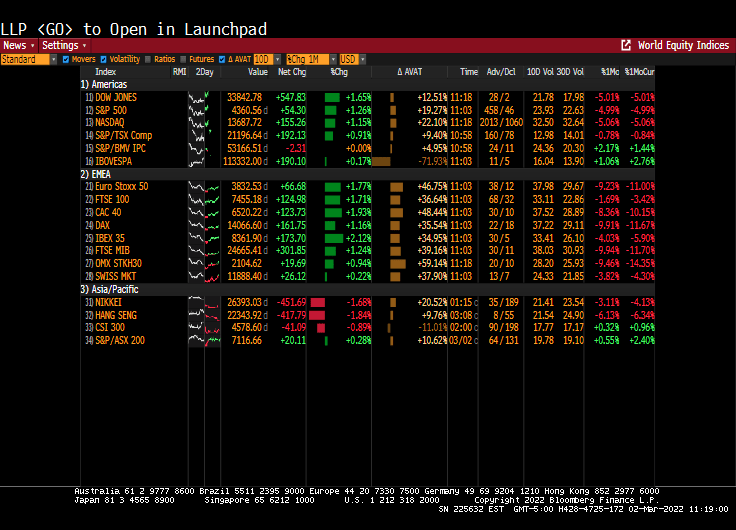Viewport: 736px width, 530px height.
Task: Select the FTSE 100 index row
Action: click(112, 199)
